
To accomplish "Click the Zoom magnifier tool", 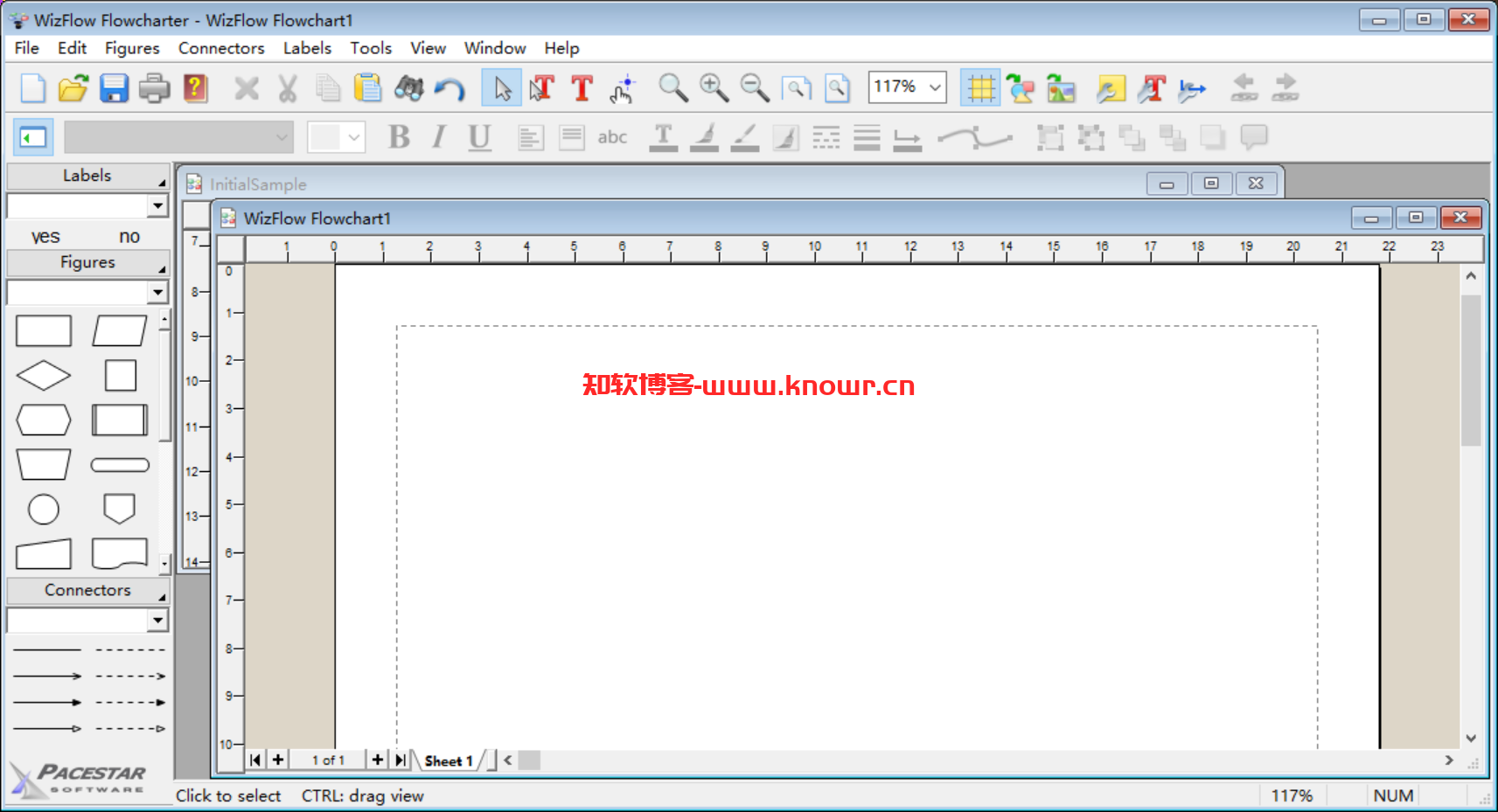I will tap(672, 88).
